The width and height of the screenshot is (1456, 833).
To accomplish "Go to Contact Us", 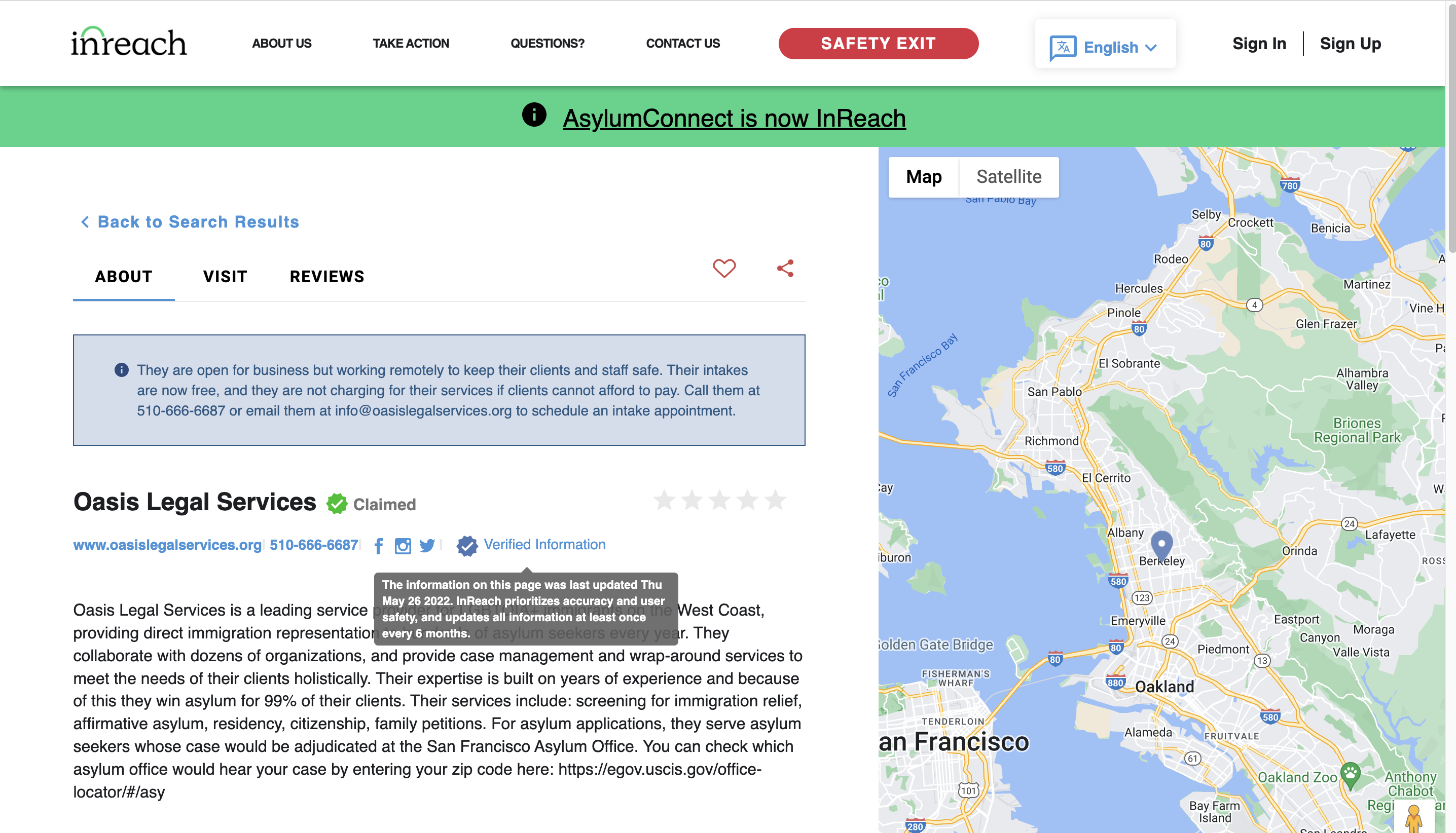I will (x=683, y=44).
